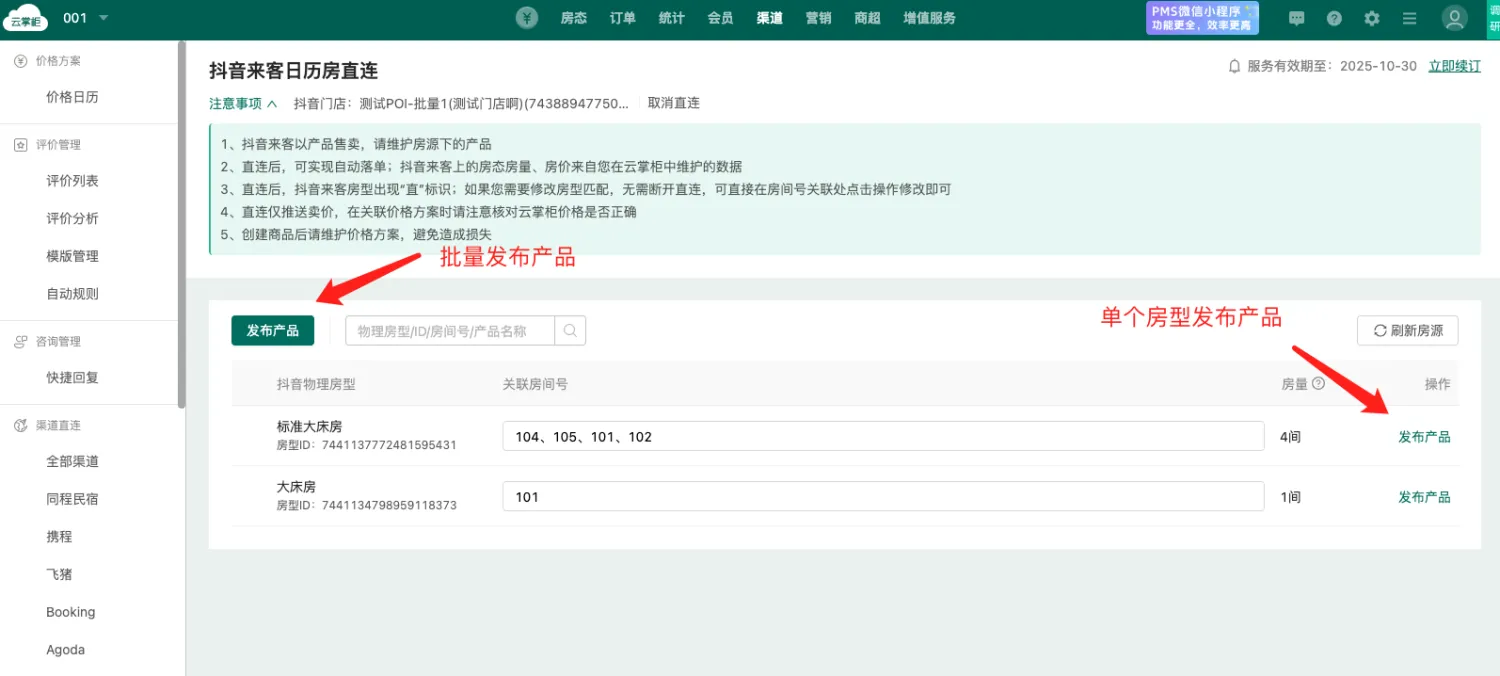Click the 取消直连 link

coord(674,103)
